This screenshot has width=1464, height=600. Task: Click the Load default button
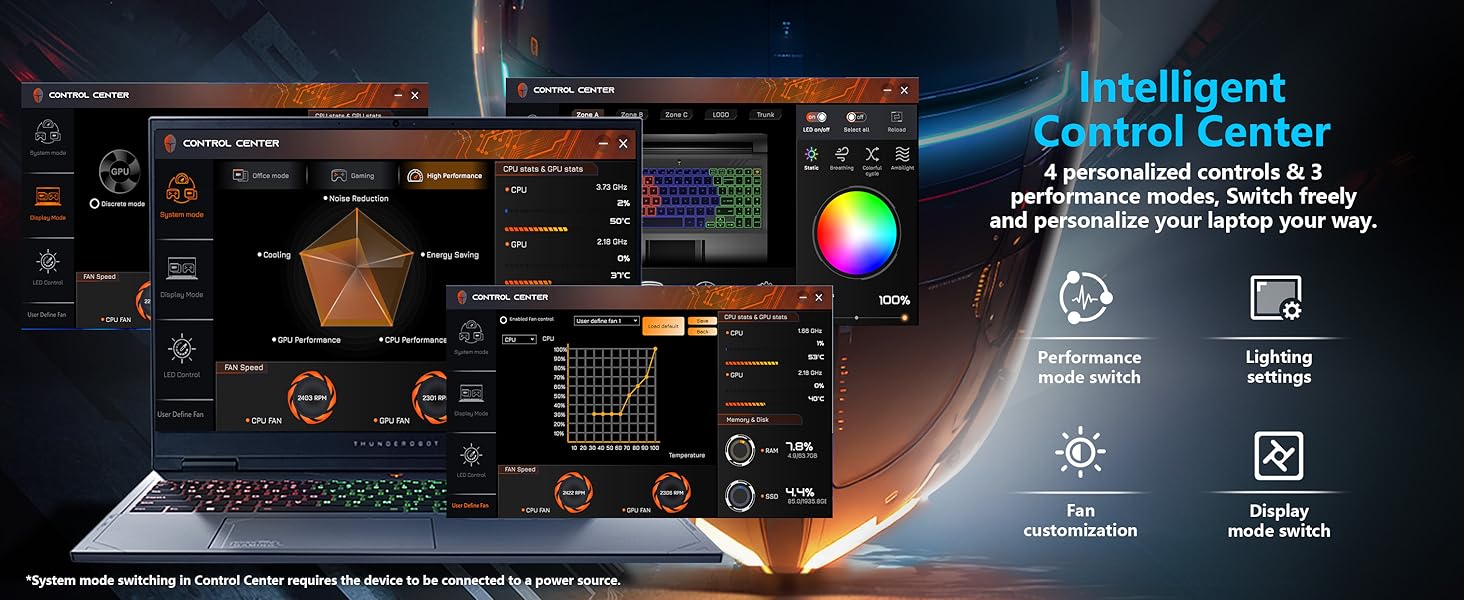point(664,326)
